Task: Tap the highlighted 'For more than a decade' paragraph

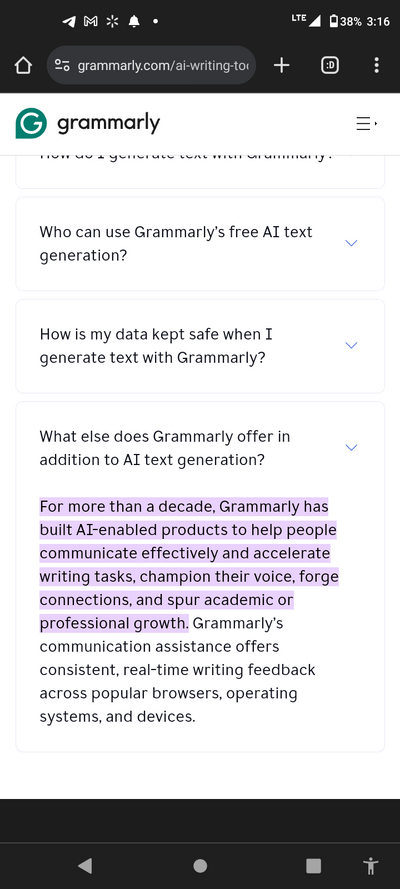Action: (189, 565)
